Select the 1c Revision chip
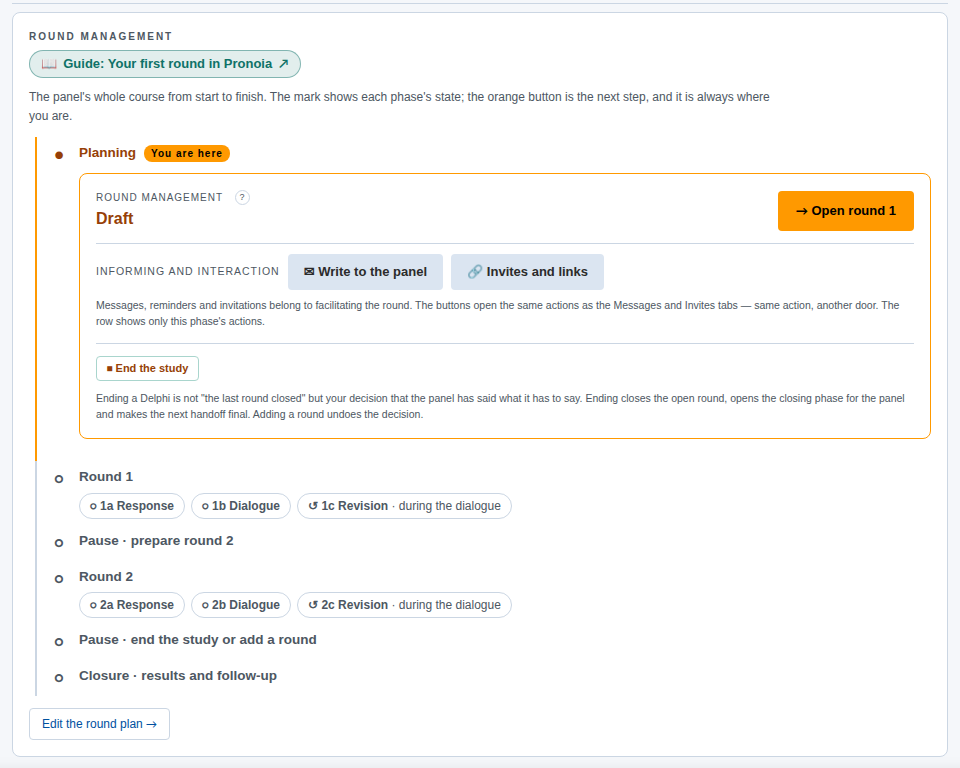Viewport: 960px width, 768px height. (404, 506)
